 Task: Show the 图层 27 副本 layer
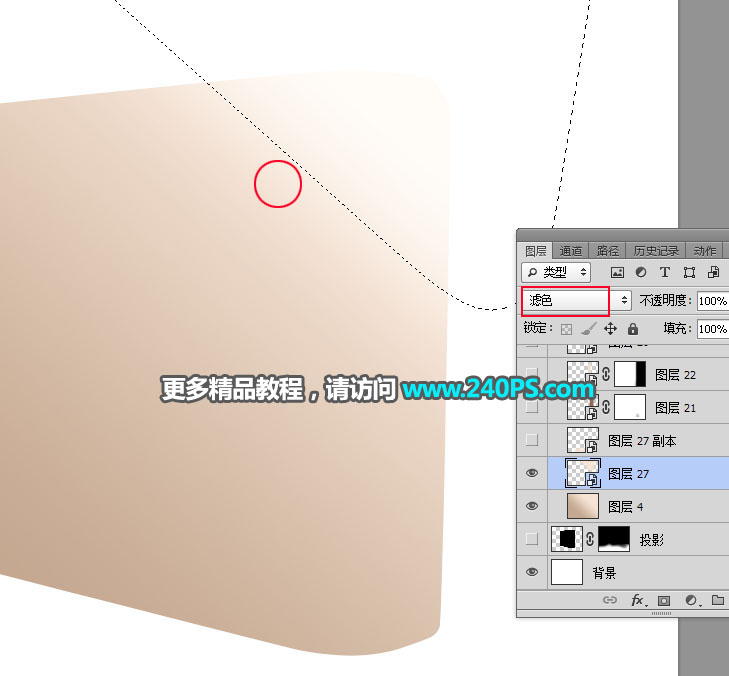[532, 440]
